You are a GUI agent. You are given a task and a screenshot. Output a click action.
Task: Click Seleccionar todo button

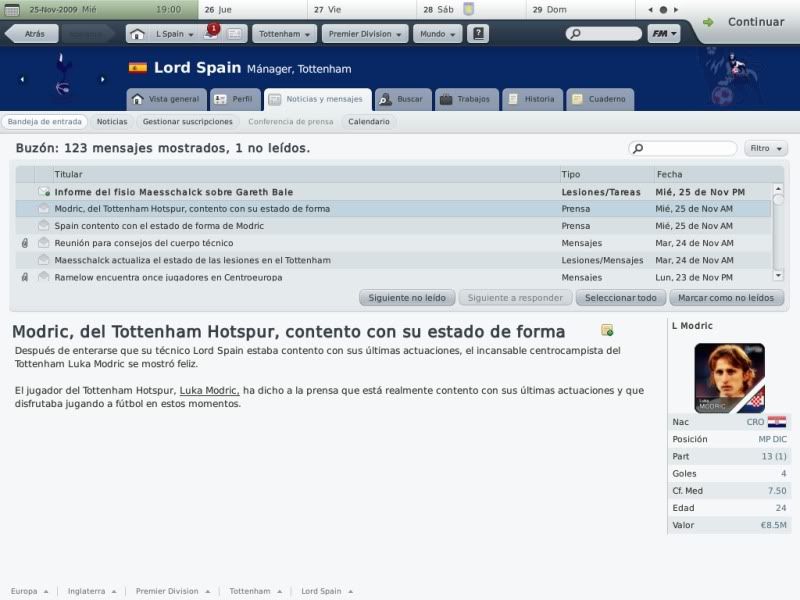tap(620, 297)
